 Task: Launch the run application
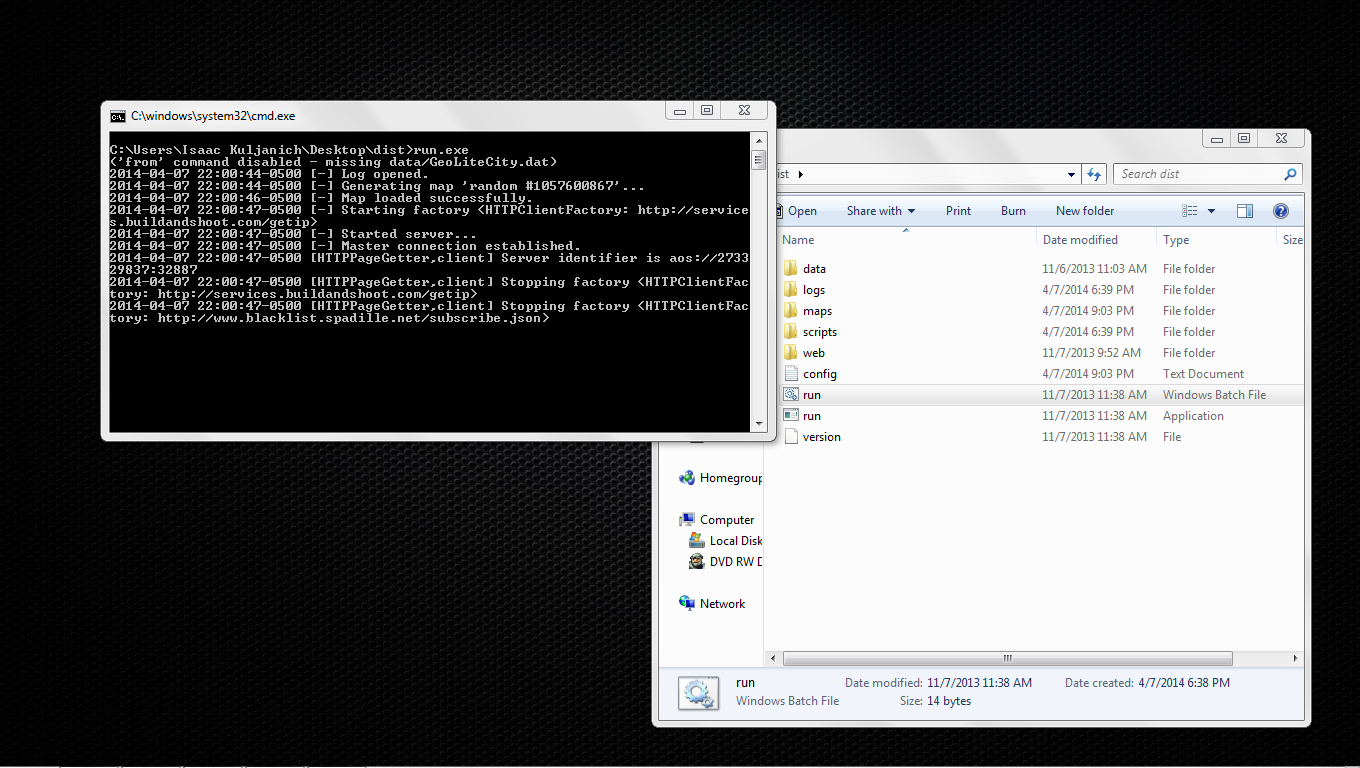[x=811, y=415]
